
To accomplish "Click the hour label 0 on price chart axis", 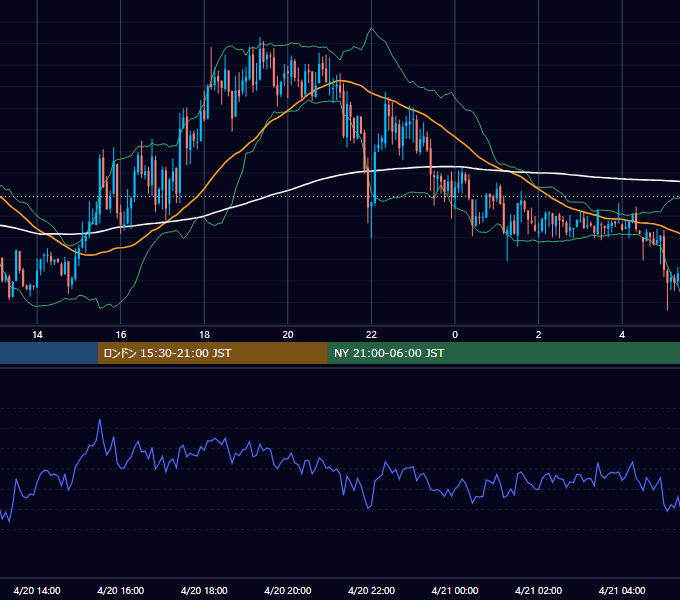I will [455, 334].
